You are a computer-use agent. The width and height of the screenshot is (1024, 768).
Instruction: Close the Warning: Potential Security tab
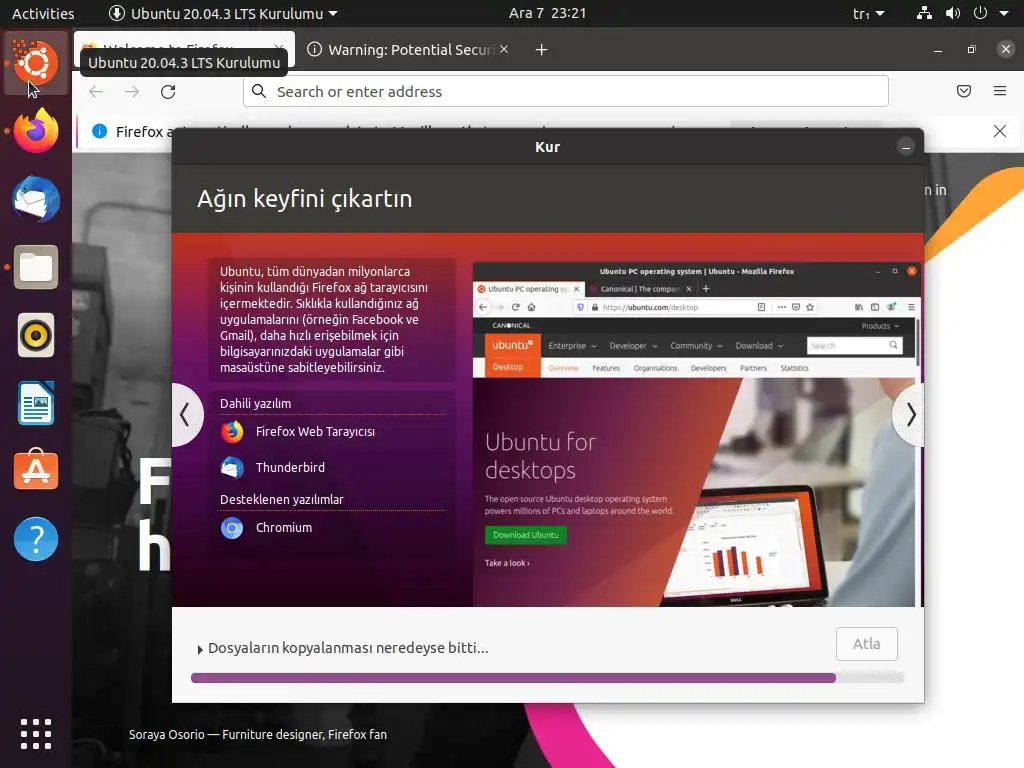click(504, 50)
